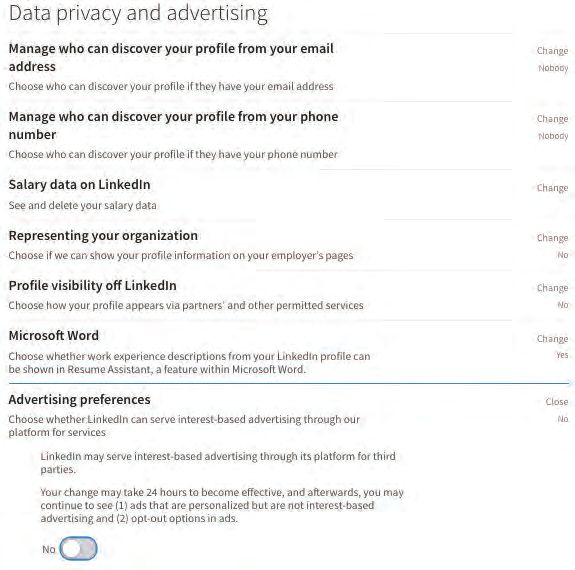Click the Yes value for Microsoft Word

point(562,355)
